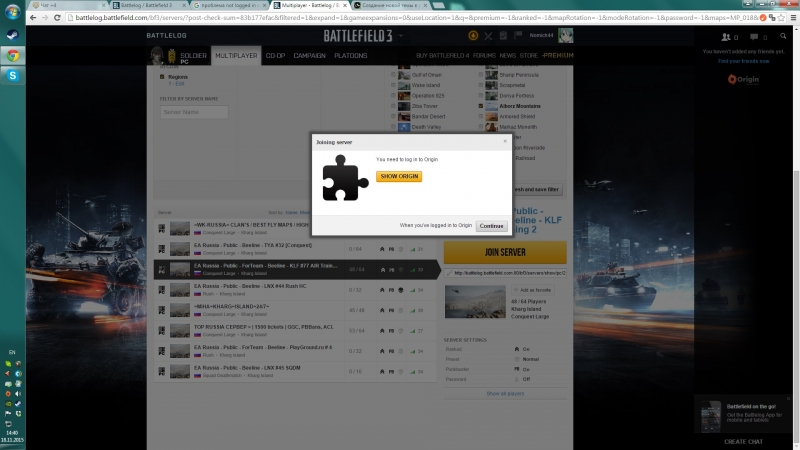Click the yellow JOIN SERVER button

[505, 252]
